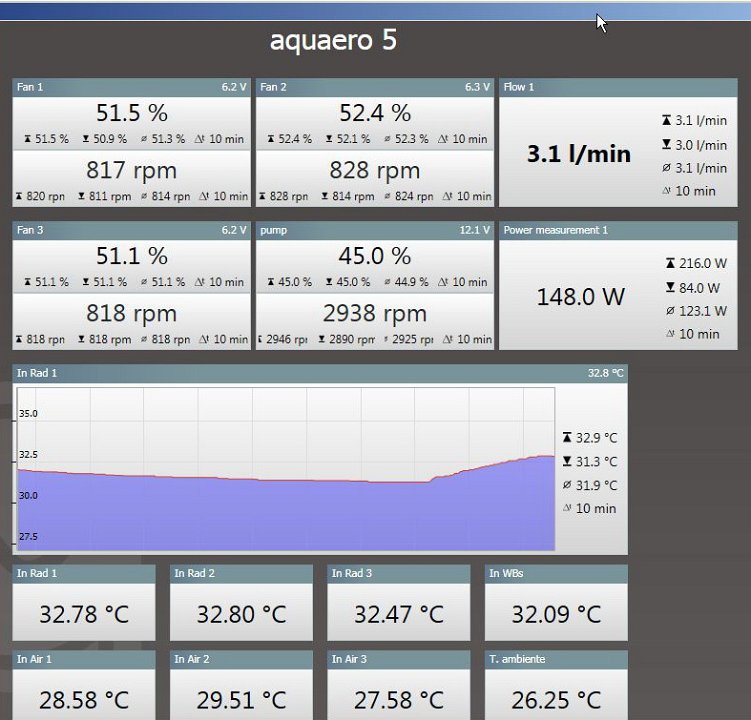This screenshot has height=720, width=751.
Task: Click the pump average 44.9 % value
Action: [411, 282]
